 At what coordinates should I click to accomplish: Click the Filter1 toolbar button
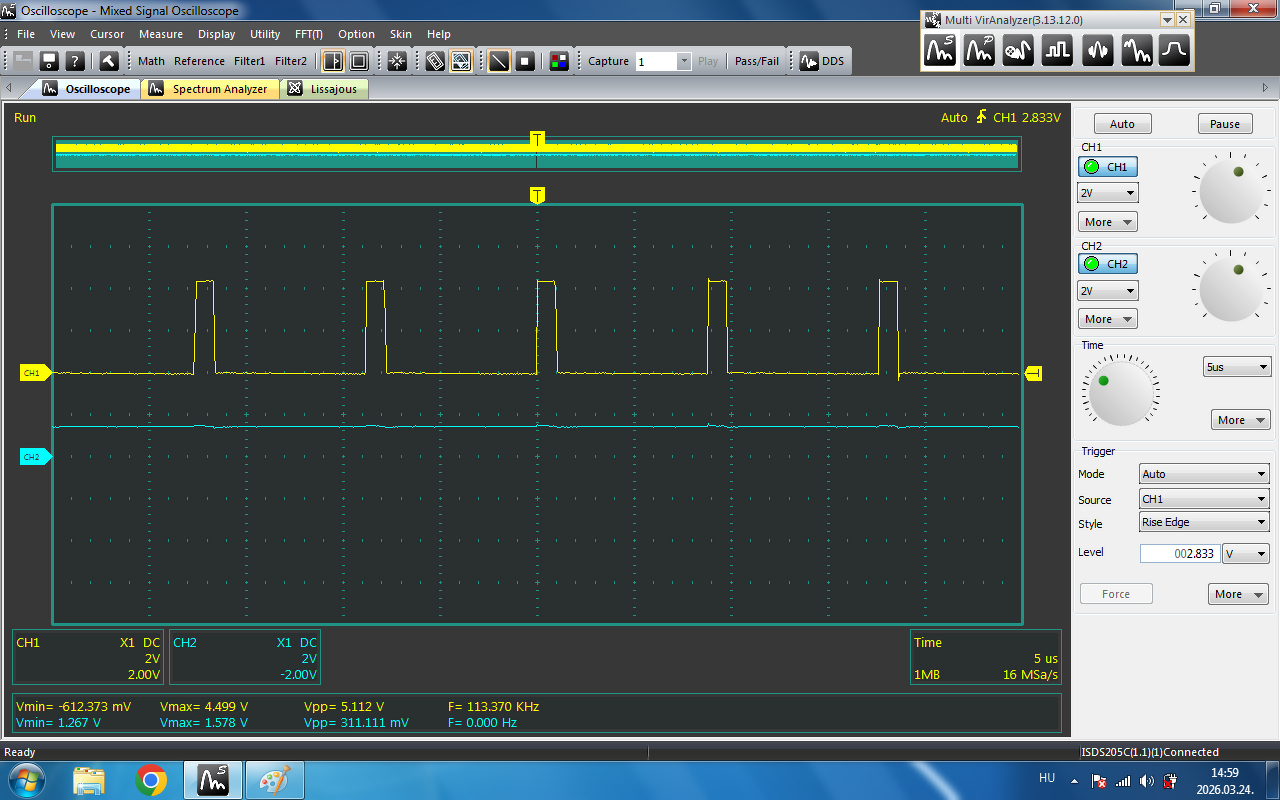click(250, 61)
